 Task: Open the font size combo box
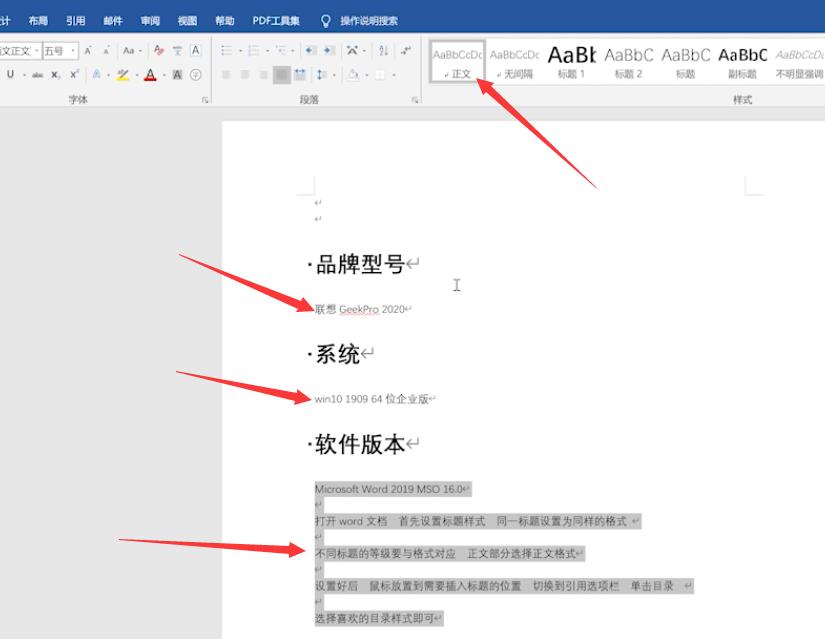point(60,51)
